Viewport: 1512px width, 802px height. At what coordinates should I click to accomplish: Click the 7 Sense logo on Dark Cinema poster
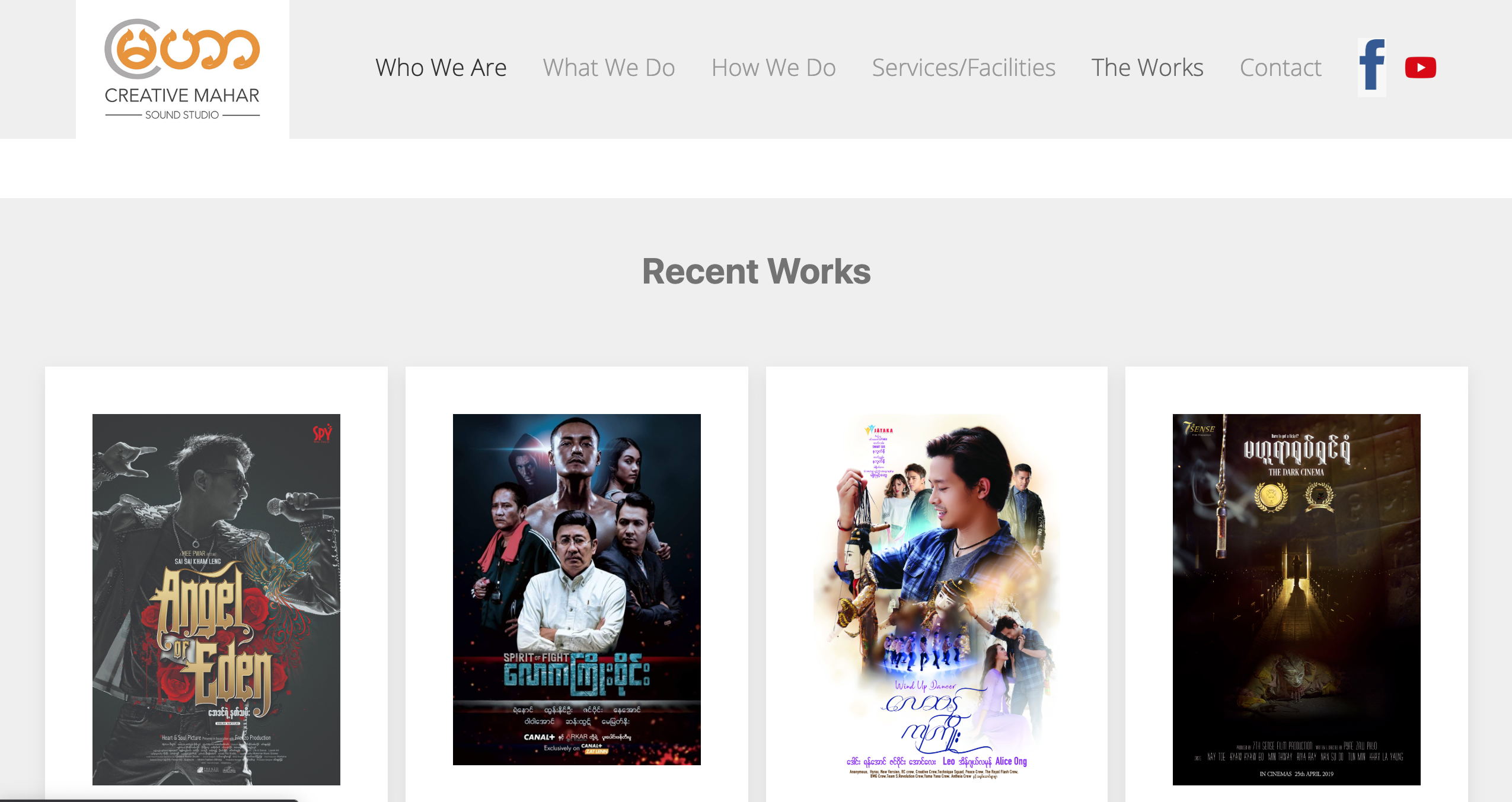pos(1199,428)
